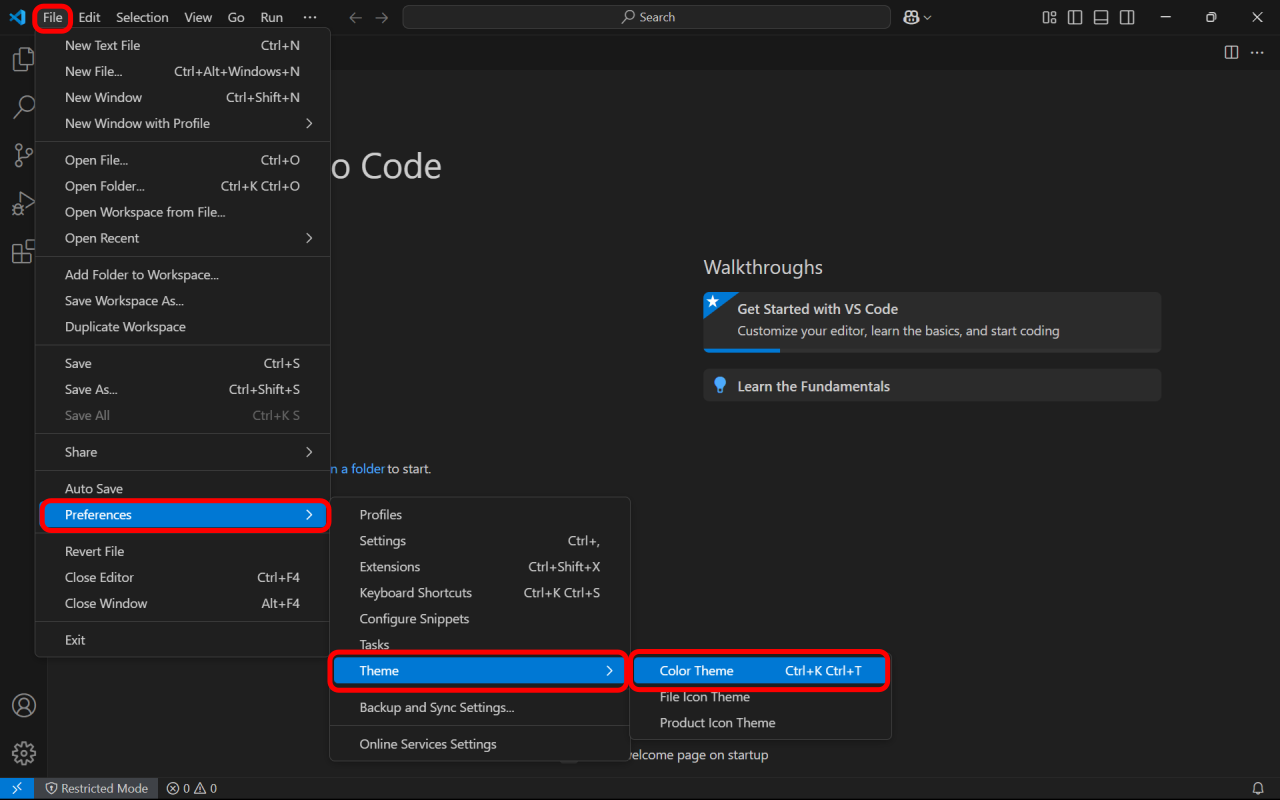Toggle the Secondary Side Bar visibility

click(x=1126, y=17)
